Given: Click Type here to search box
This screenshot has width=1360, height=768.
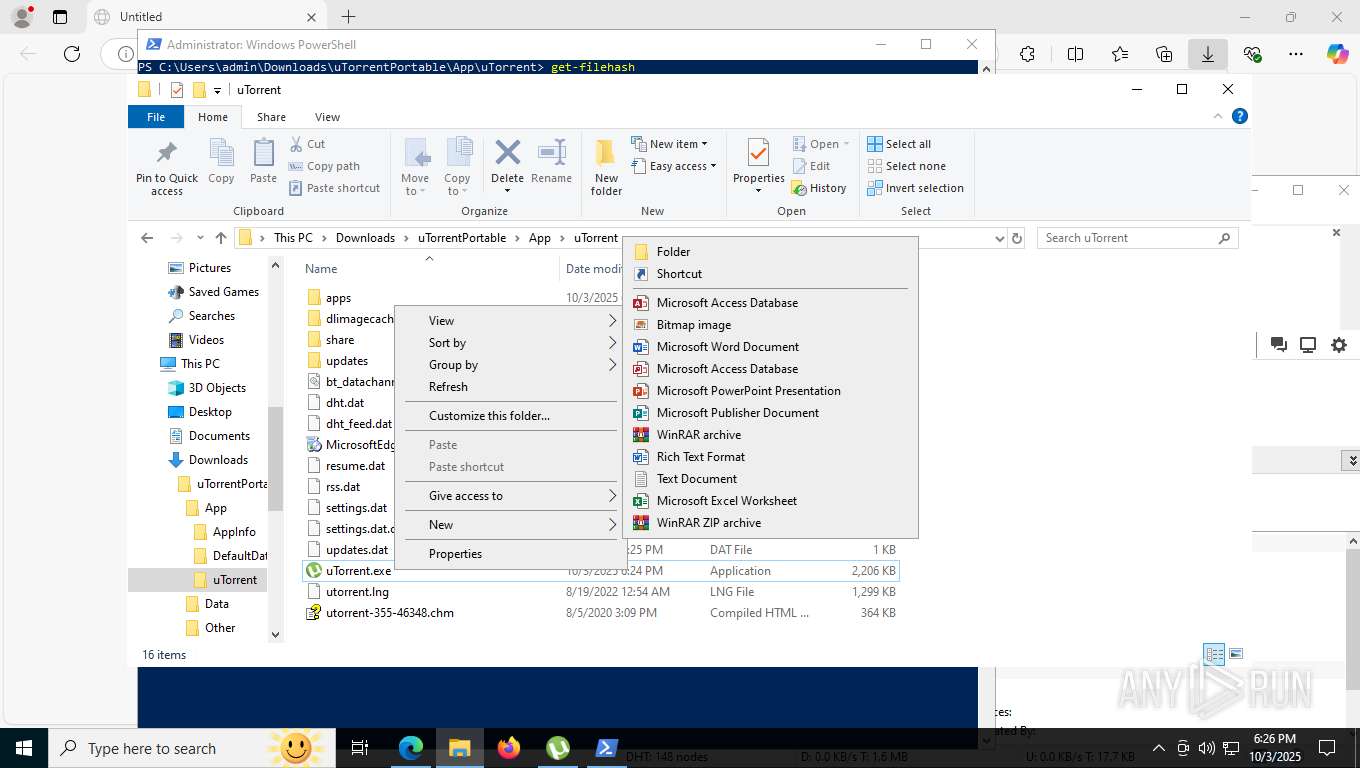Looking at the screenshot, I should click(190, 748).
